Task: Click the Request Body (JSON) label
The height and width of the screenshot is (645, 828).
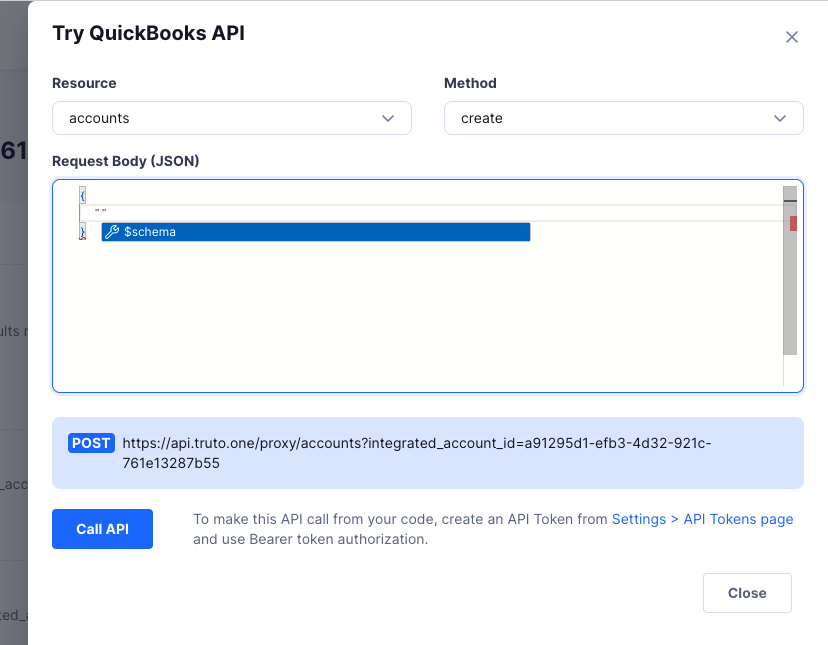Action: (126, 161)
